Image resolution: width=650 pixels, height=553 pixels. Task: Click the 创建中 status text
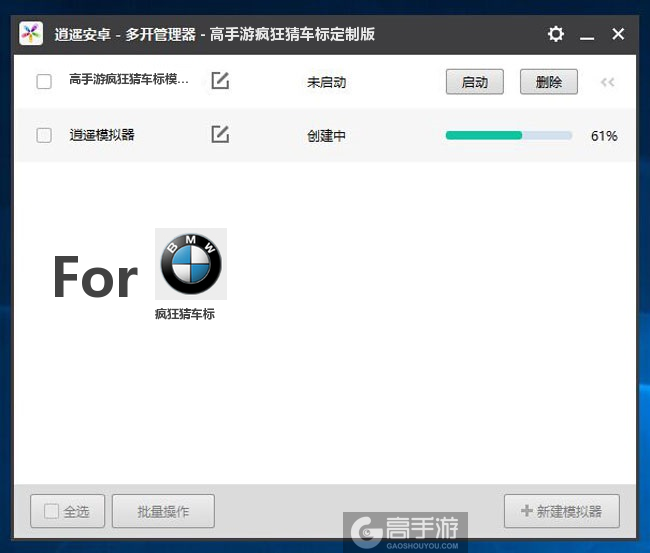pyautogui.click(x=327, y=136)
